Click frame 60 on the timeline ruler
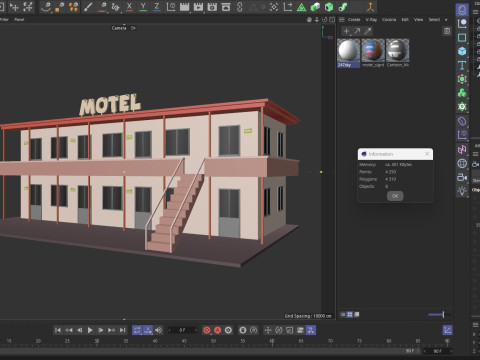Screen dimensions: 480x360 pyautogui.click(x=272, y=341)
